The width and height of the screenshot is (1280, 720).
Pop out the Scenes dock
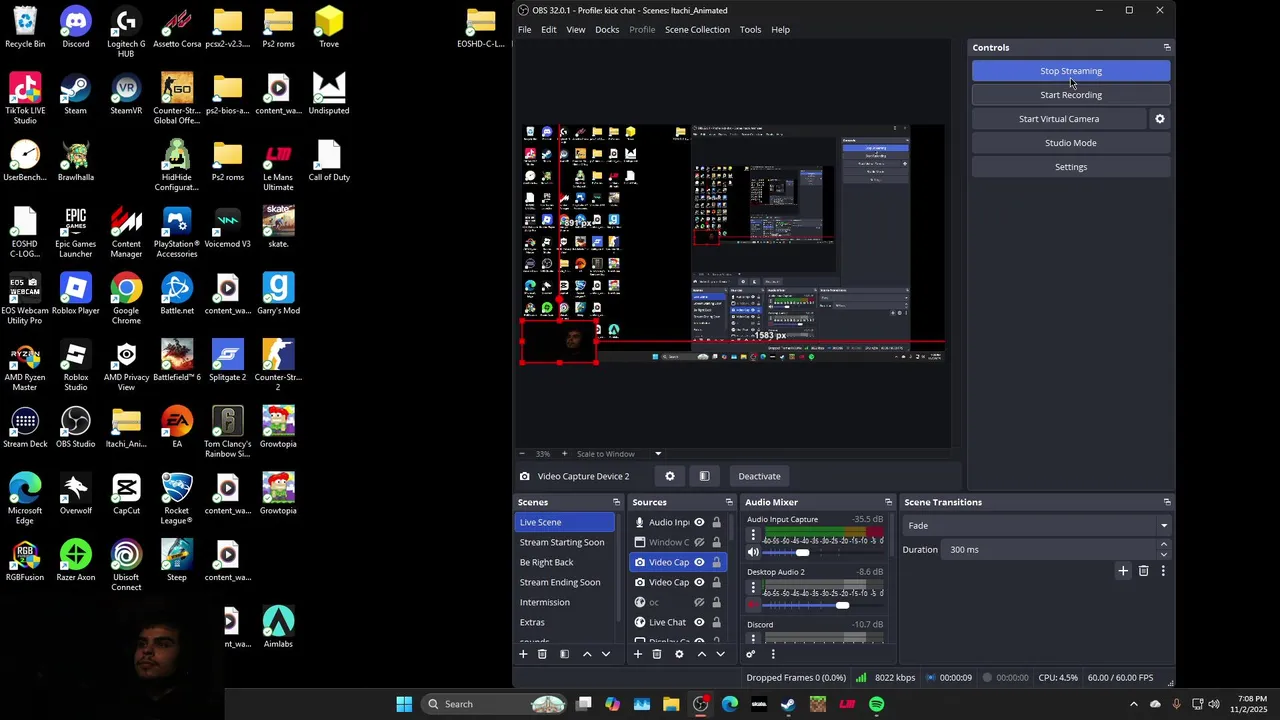pyautogui.click(x=616, y=502)
